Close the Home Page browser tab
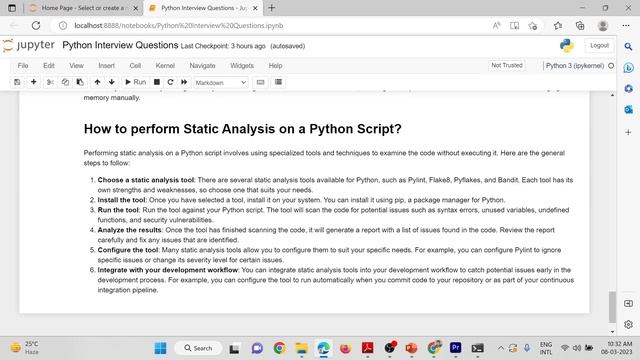Screen dimensions: 640x360 pos(136,8)
